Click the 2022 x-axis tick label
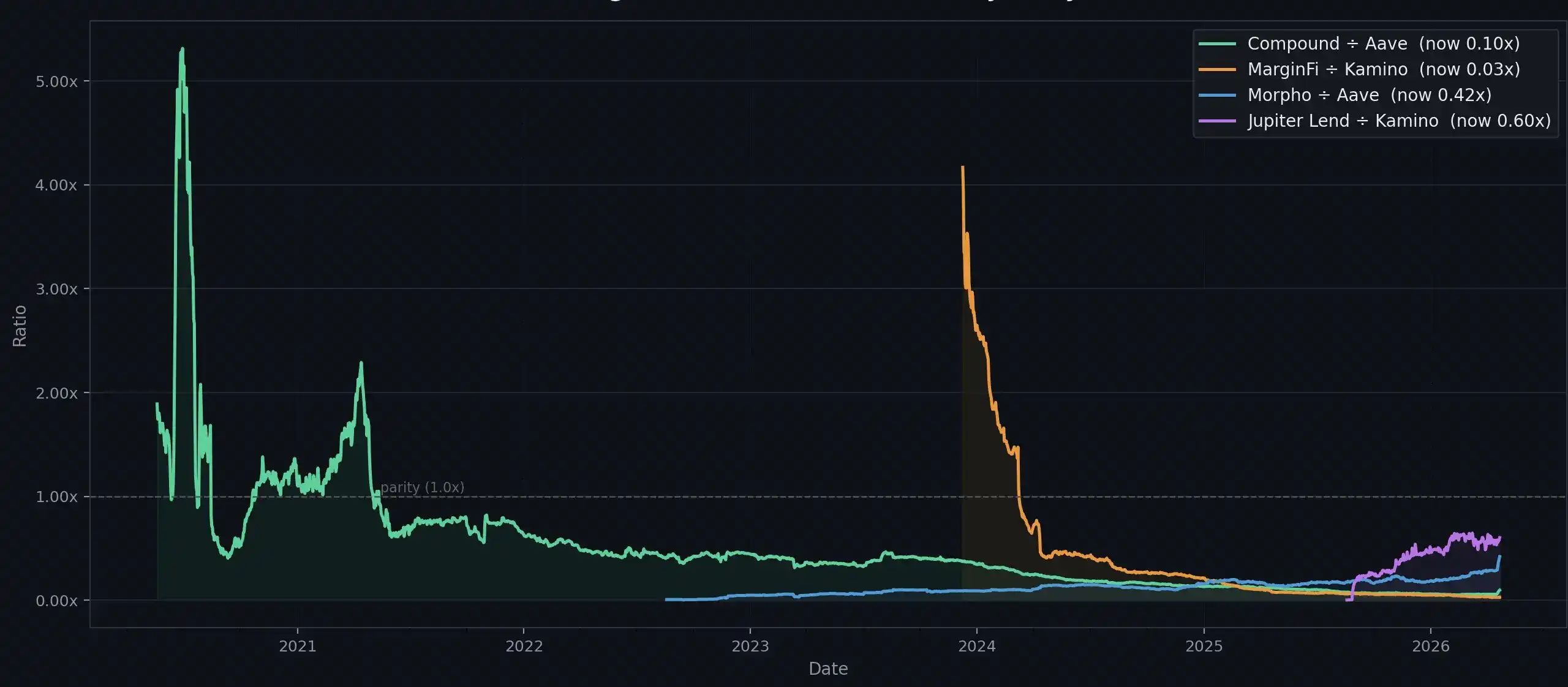This screenshot has width=1568, height=687. [x=524, y=647]
